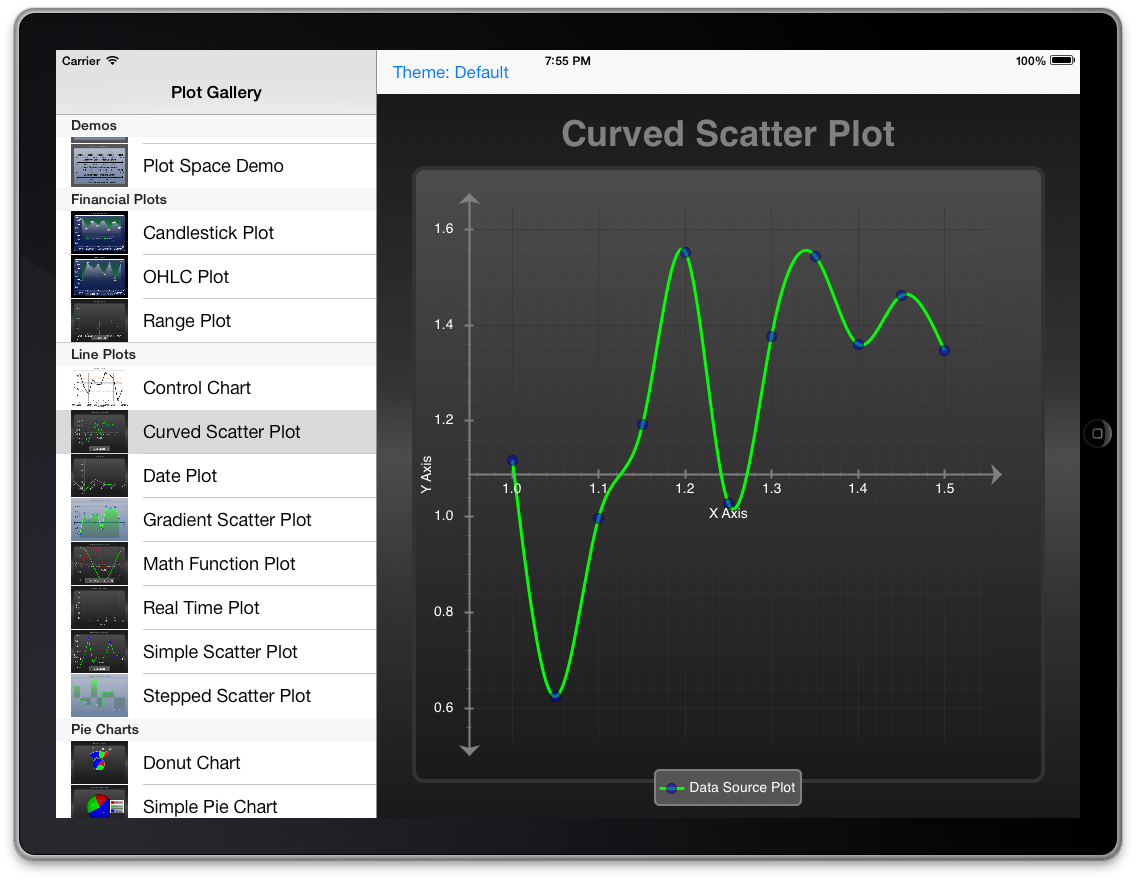The width and height of the screenshot is (1136, 880).
Task: Tap the Stepped Scatter Plot thumbnail
Action: 99,696
